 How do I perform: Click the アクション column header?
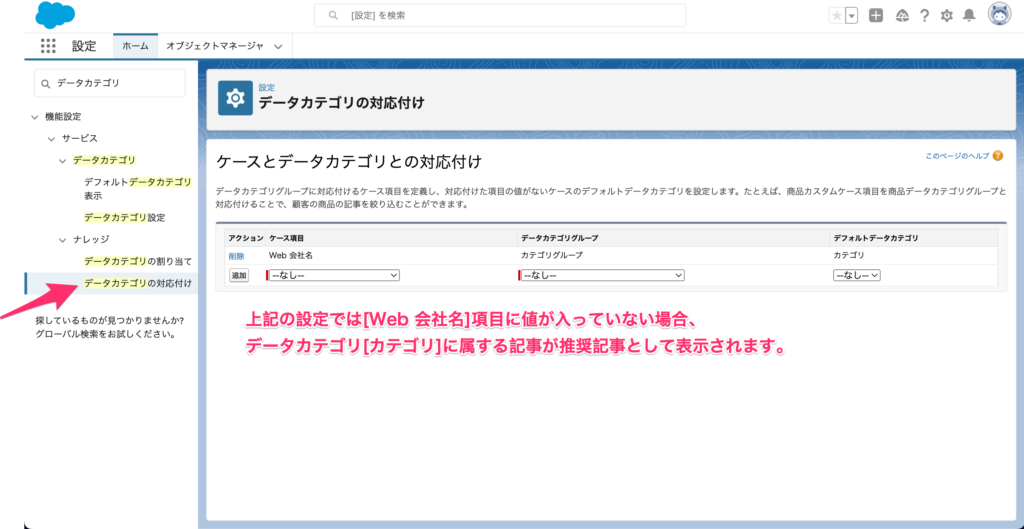coord(246,238)
